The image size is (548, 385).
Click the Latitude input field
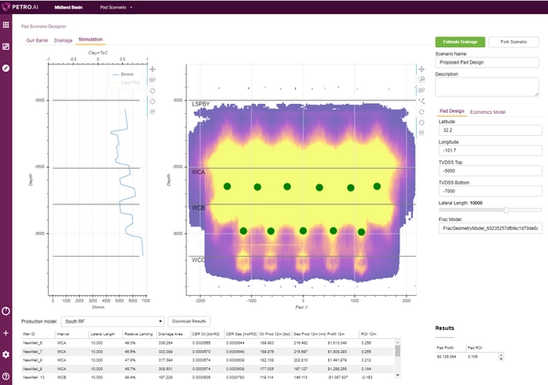pyautogui.click(x=490, y=130)
